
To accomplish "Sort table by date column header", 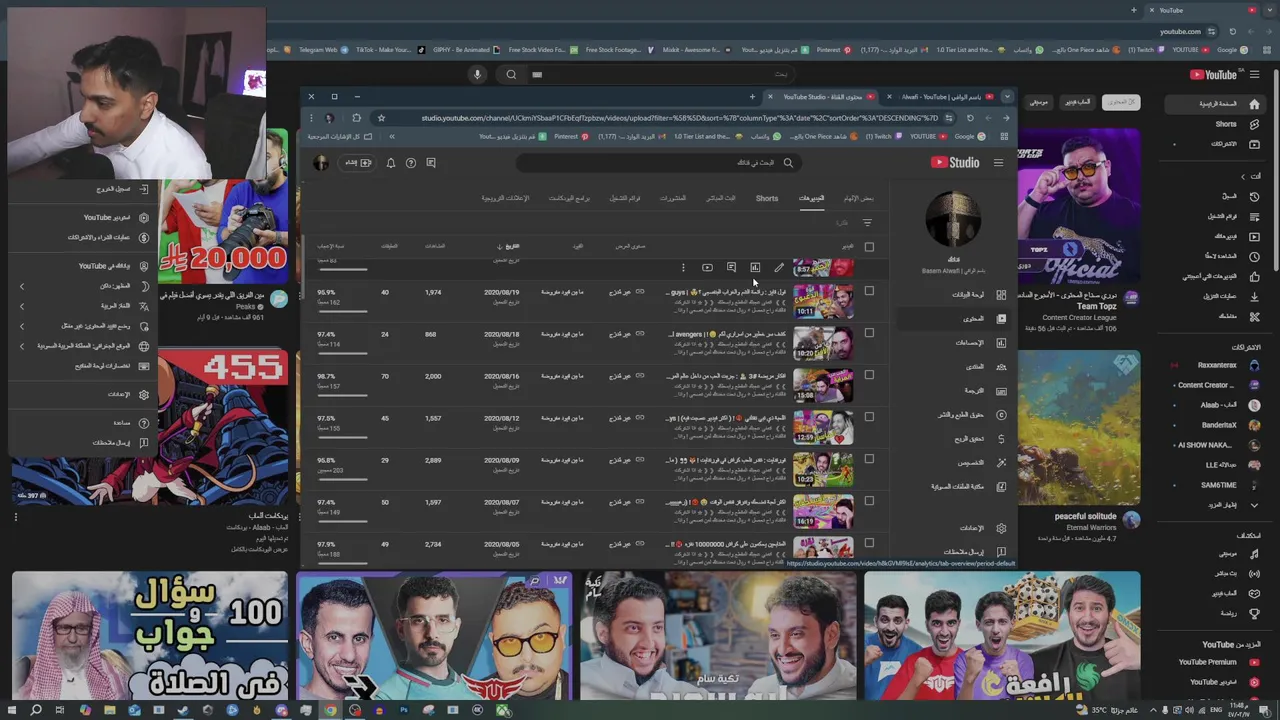I will tap(509, 246).
